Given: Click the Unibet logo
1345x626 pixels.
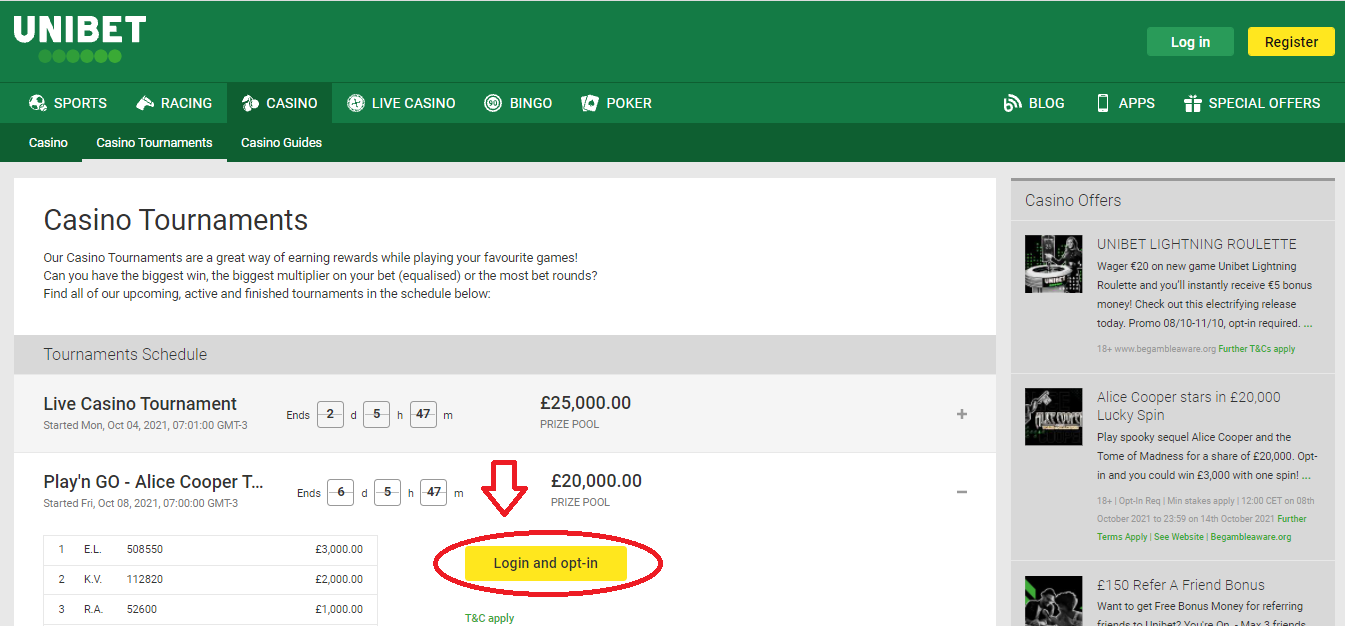Looking at the screenshot, I should pos(80,39).
